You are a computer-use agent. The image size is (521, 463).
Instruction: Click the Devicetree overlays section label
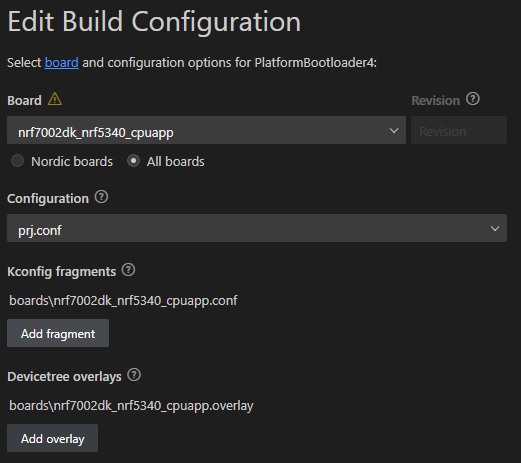click(x=64, y=377)
